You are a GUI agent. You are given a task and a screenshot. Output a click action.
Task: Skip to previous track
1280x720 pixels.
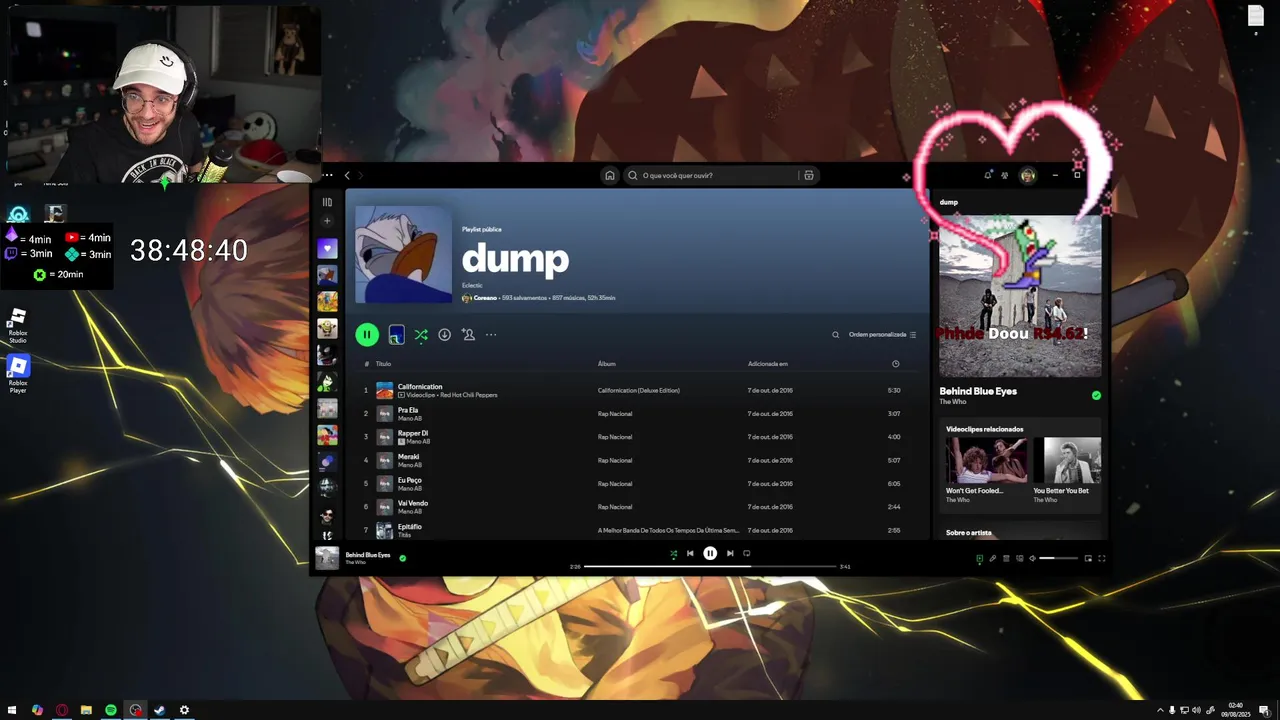click(690, 553)
